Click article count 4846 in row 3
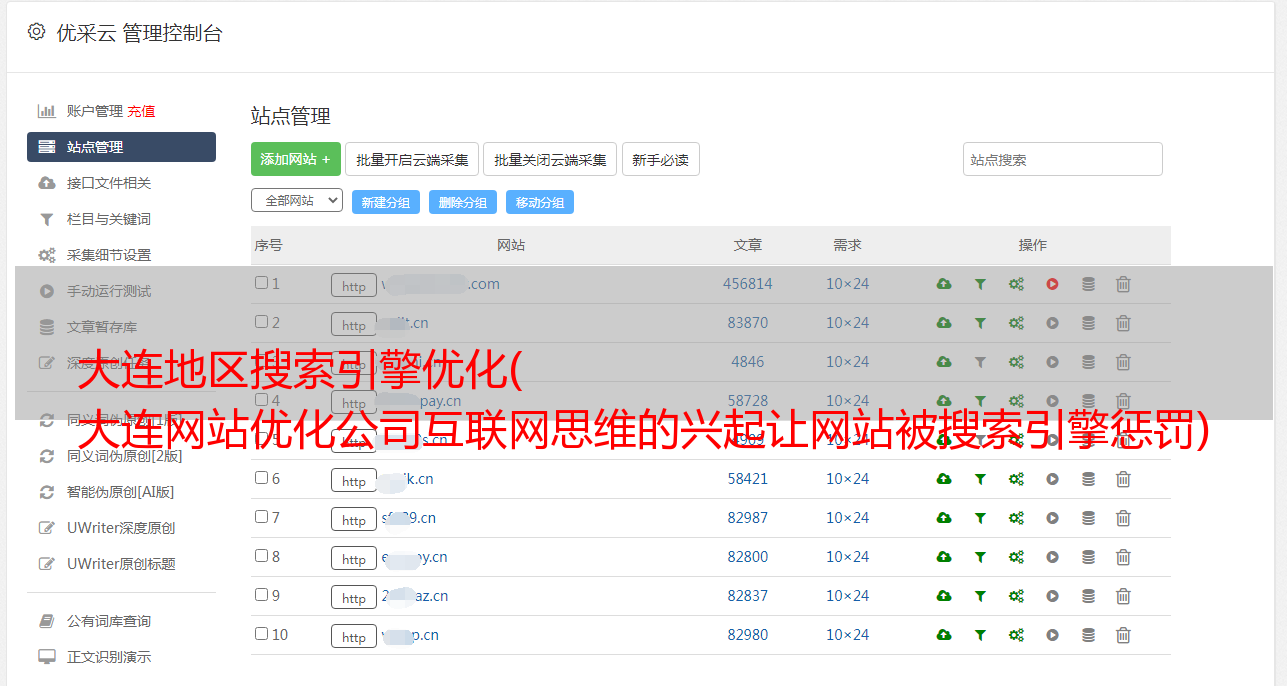Image resolution: width=1287 pixels, height=686 pixels. click(x=748, y=362)
